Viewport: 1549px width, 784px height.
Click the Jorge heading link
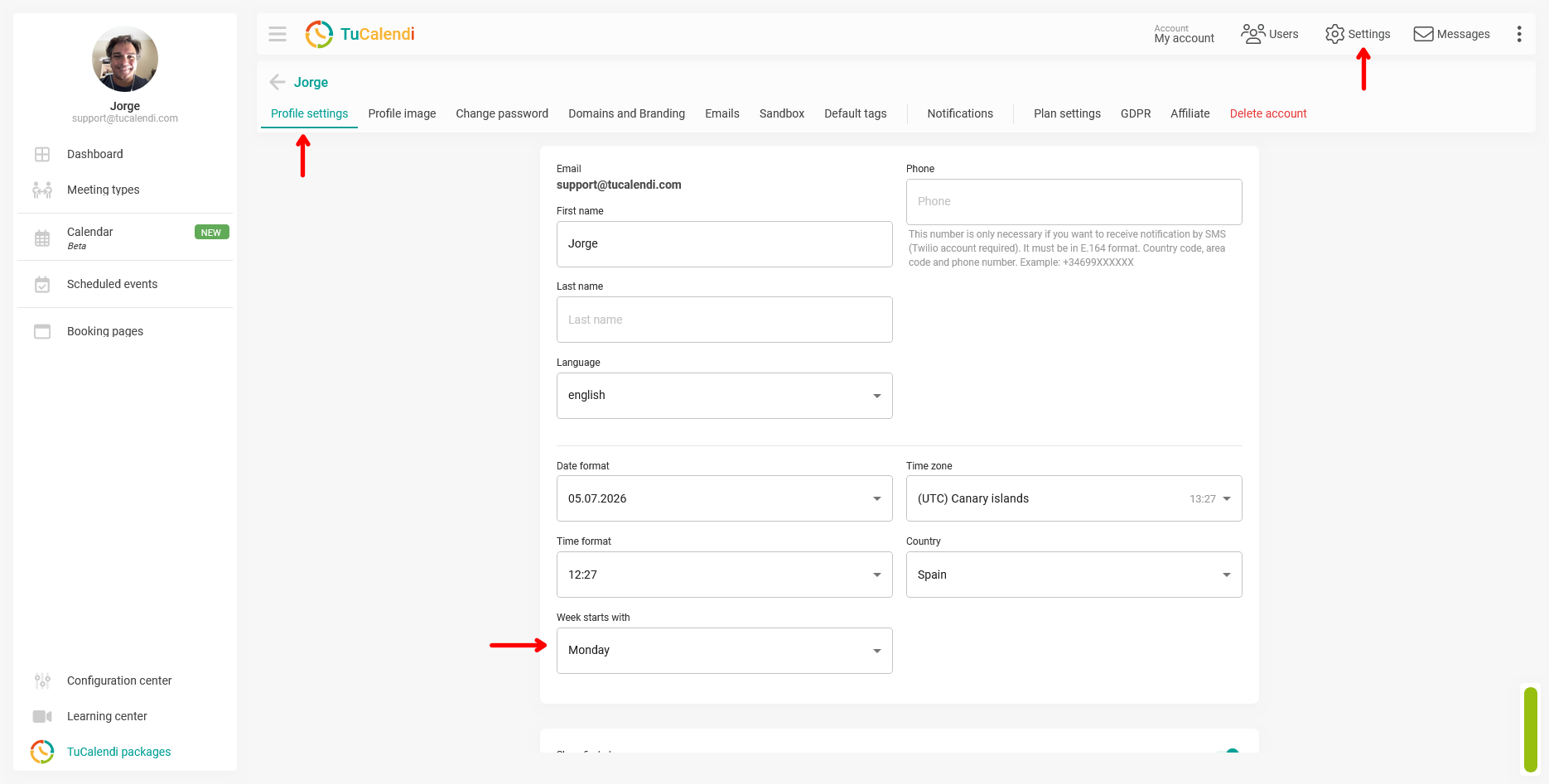click(311, 82)
